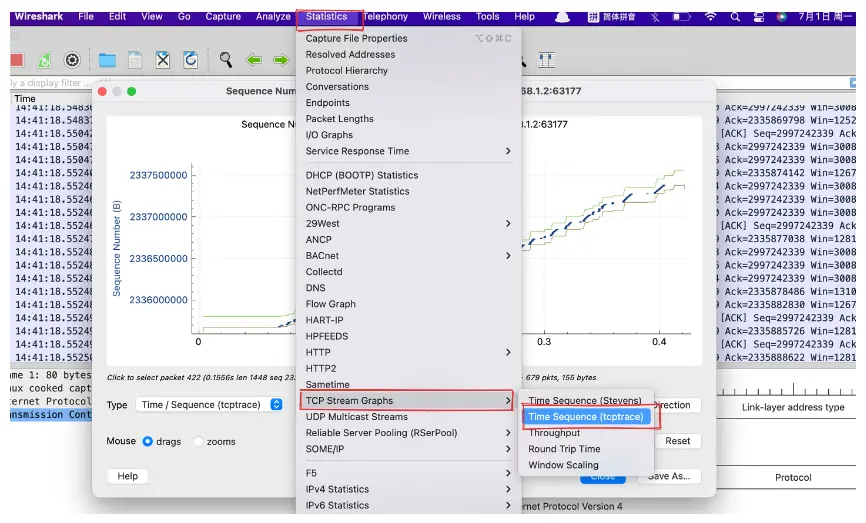Click the close capture file X icon
The width and height of the screenshot is (866, 523).
[163, 60]
